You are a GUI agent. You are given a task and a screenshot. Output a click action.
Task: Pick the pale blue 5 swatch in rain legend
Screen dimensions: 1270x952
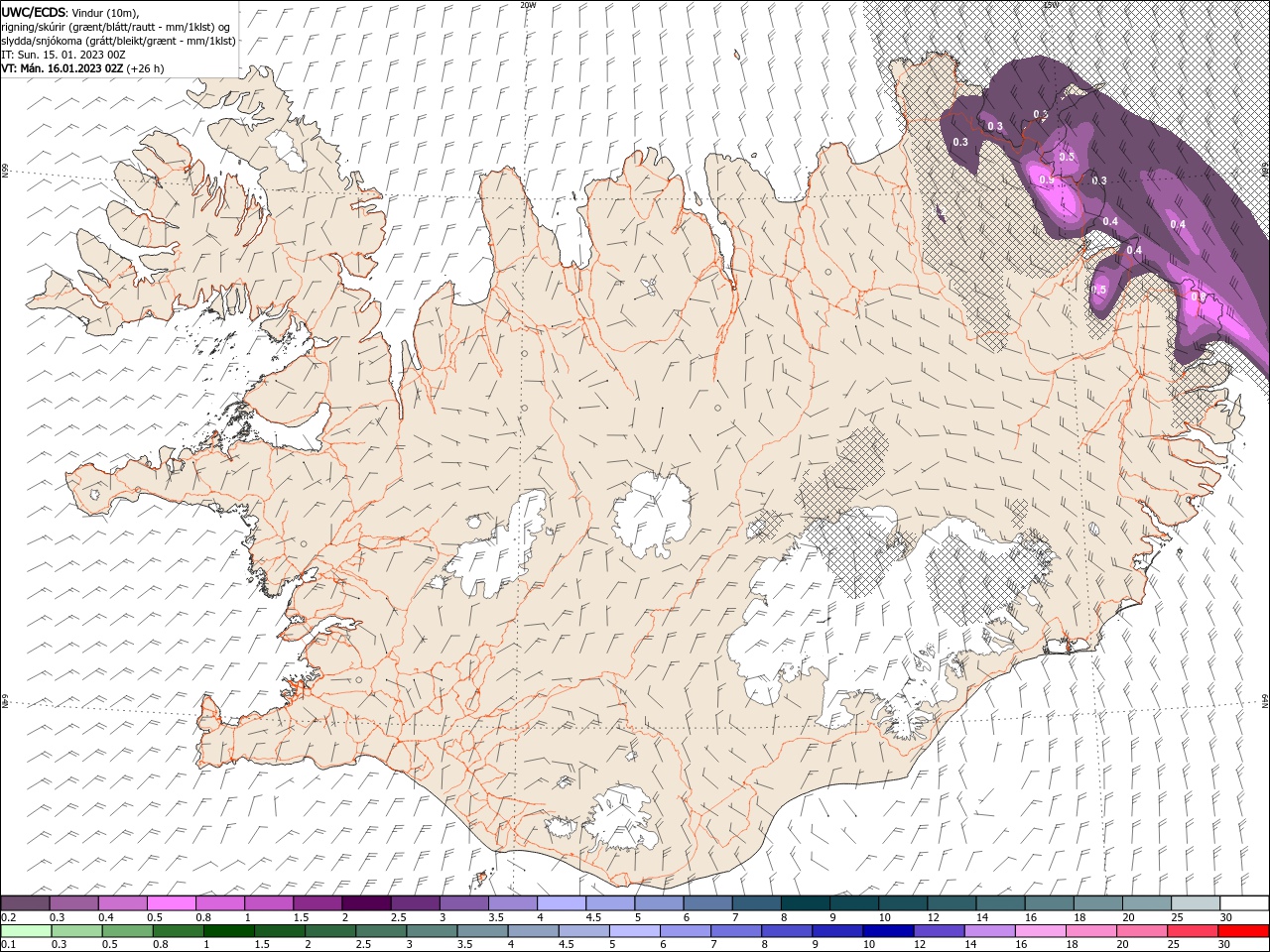coord(635,930)
